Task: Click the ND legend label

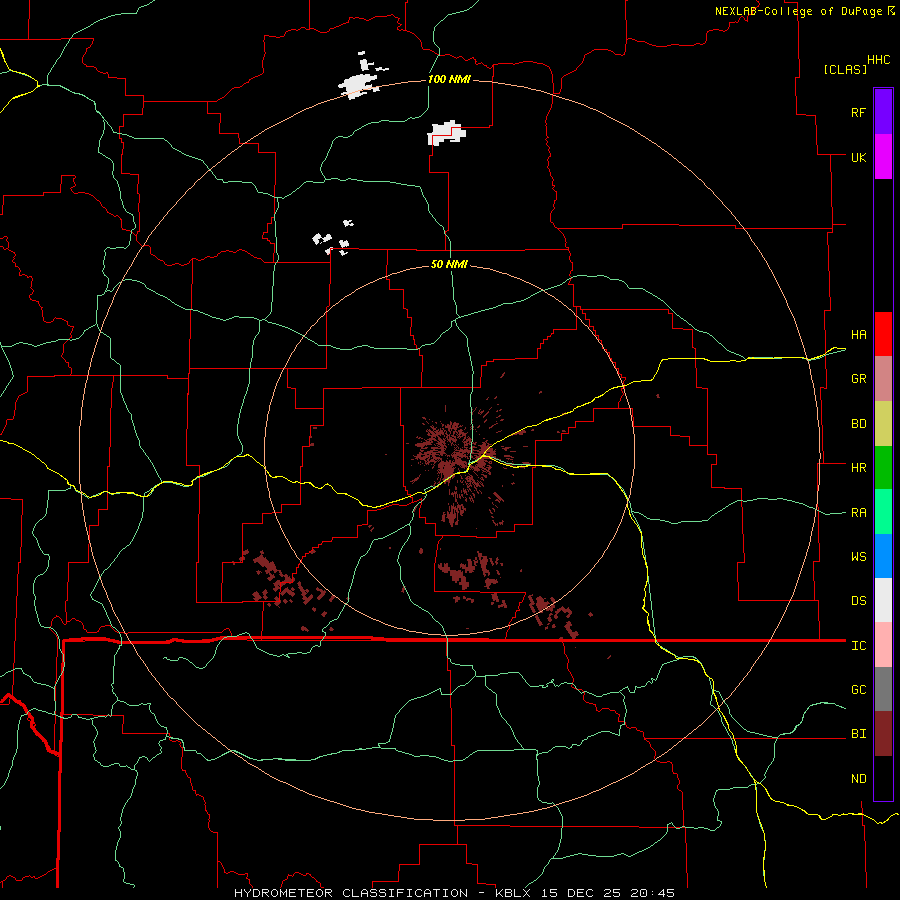Action: tap(859, 779)
